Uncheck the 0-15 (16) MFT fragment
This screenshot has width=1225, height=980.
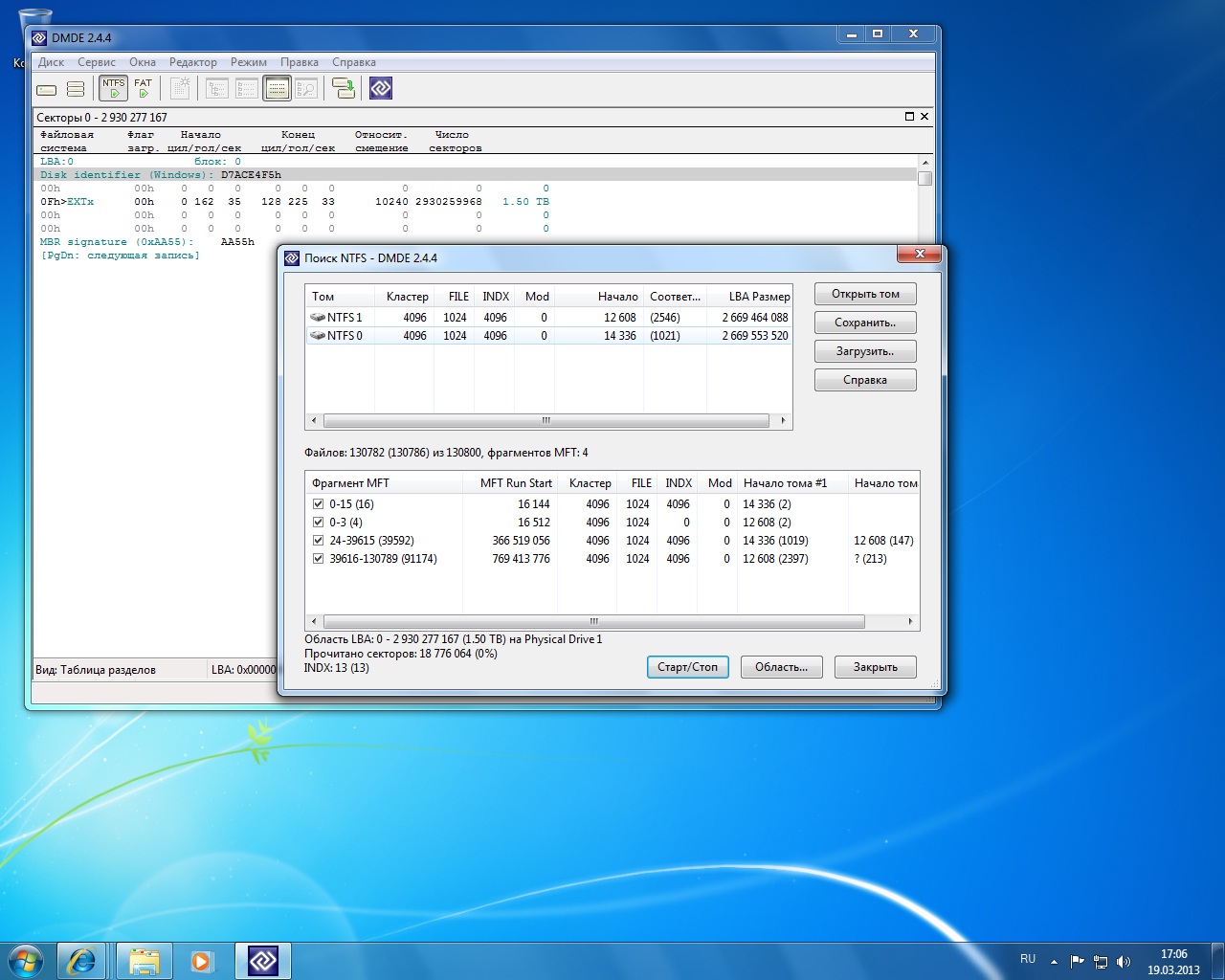[318, 504]
